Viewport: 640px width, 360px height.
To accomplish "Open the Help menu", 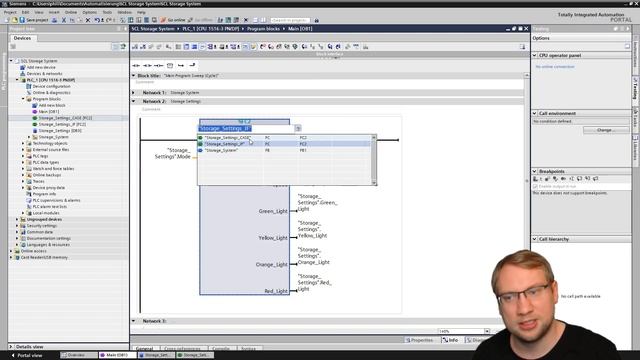I will point(141,12).
